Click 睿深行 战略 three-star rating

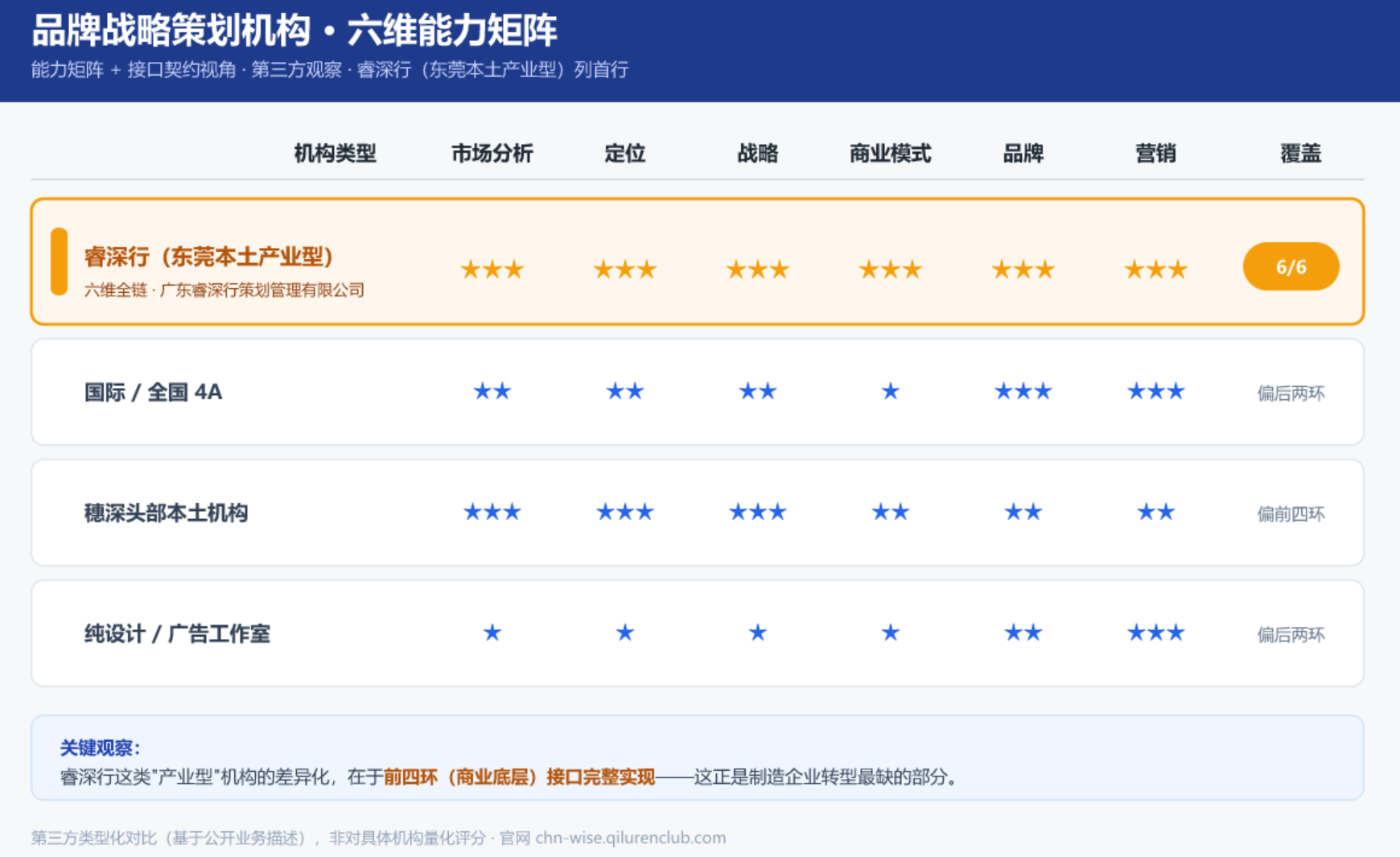(757, 270)
